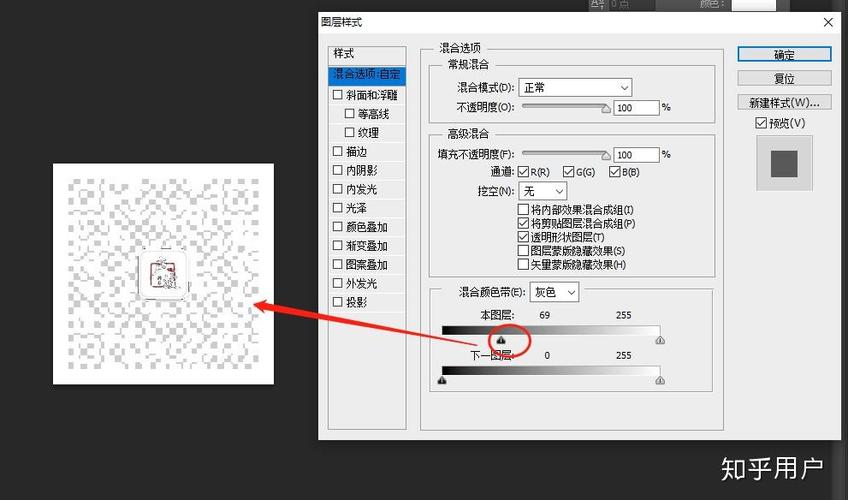This screenshot has width=848, height=500.
Task: Enable the 投影 checkbox
Action: click(x=337, y=302)
